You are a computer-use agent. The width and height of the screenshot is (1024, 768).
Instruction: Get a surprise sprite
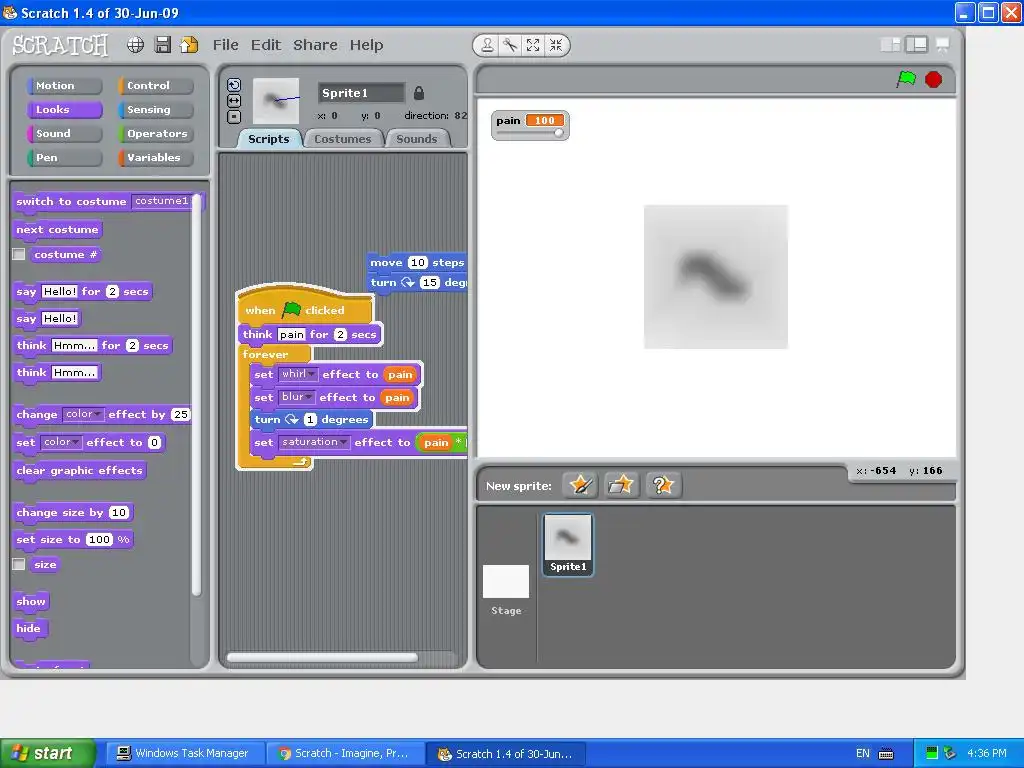pyautogui.click(x=663, y=485)
